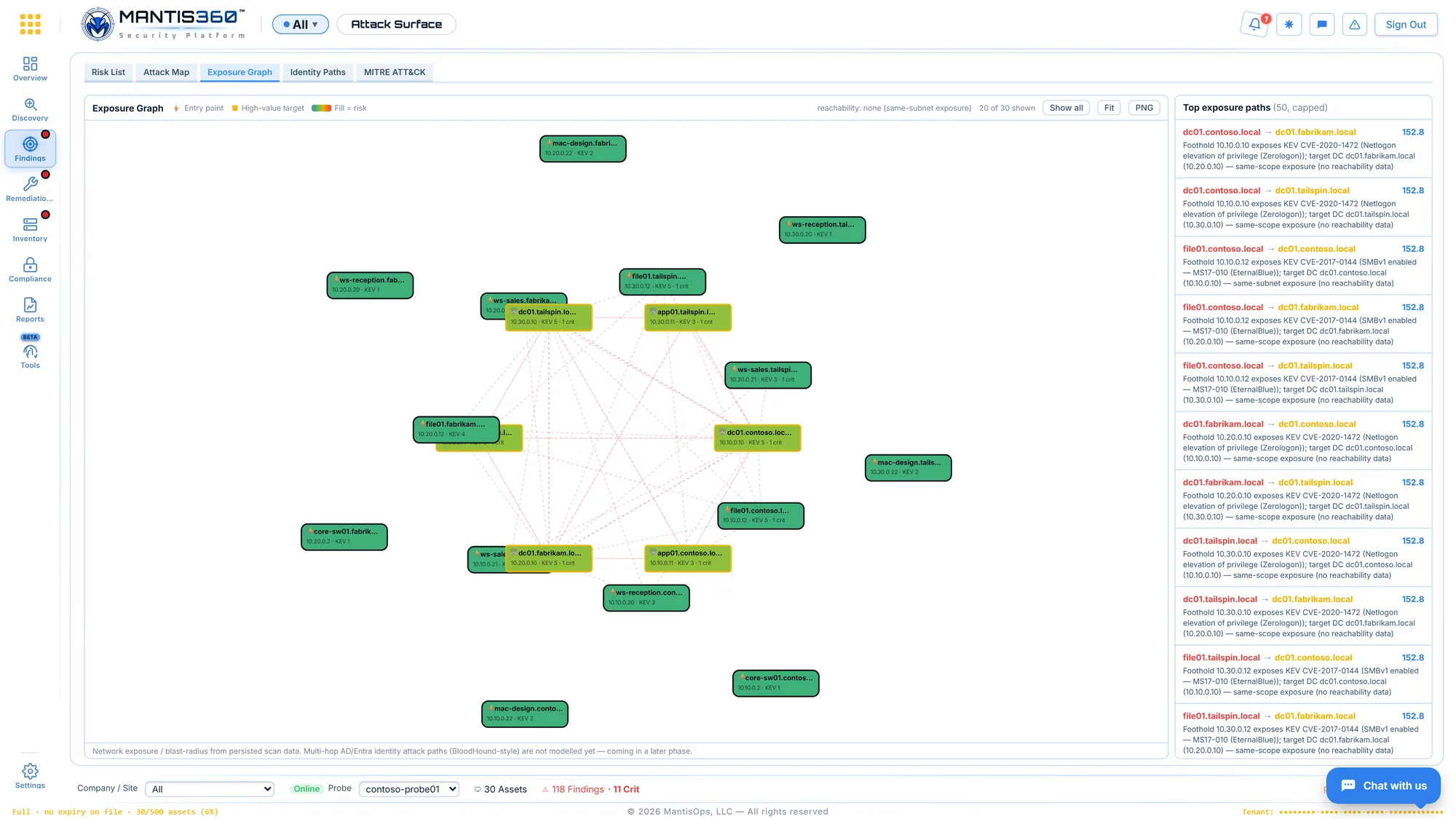Click the Sign Out button
This screenshot has height=819, width=1456.
click(1406, 24)
